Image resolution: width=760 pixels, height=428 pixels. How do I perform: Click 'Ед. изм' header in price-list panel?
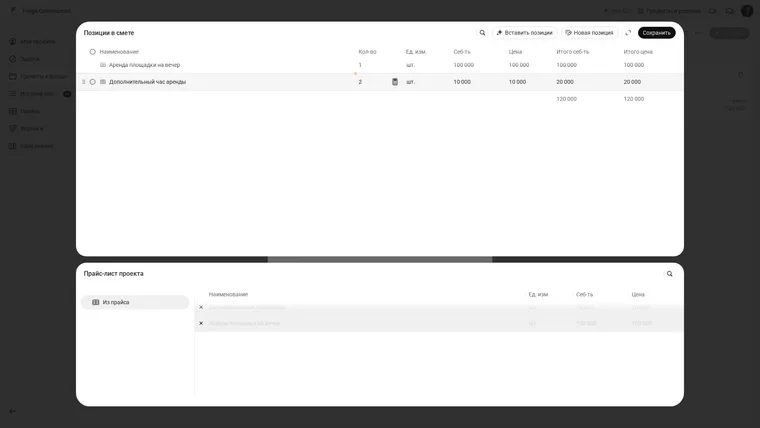pos(538,295)
